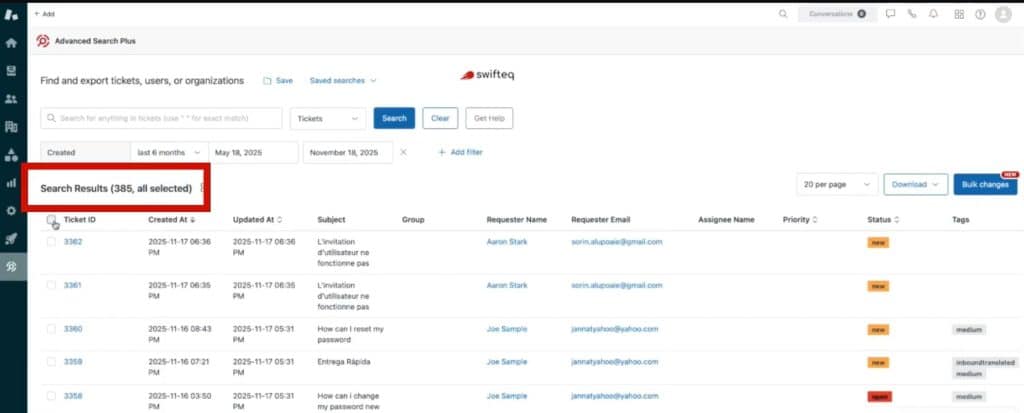1024x413 pixels.
Task: Open the 20 per page dropdown
Action: tap(837, 185)
